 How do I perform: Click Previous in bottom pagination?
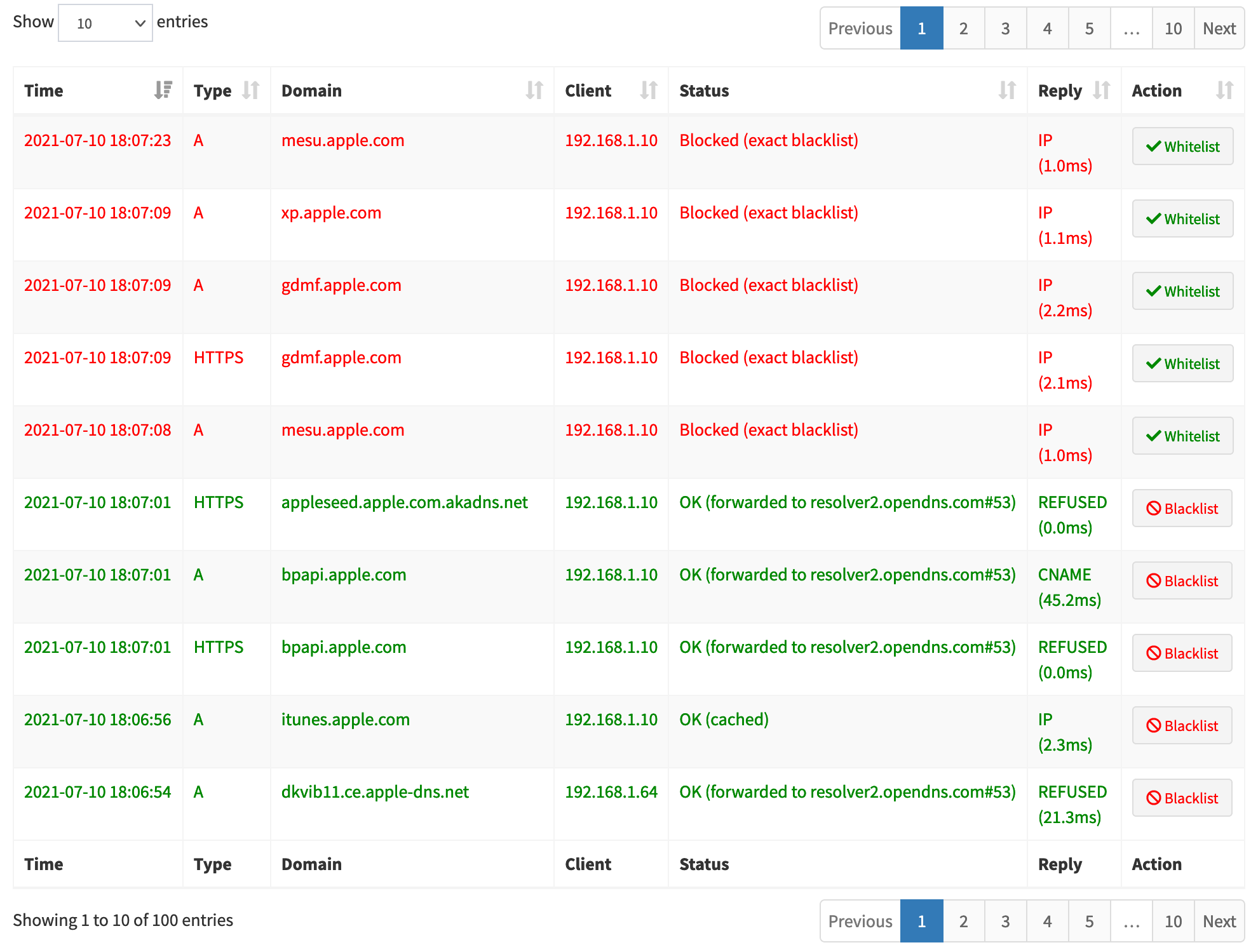pos(860,921)
